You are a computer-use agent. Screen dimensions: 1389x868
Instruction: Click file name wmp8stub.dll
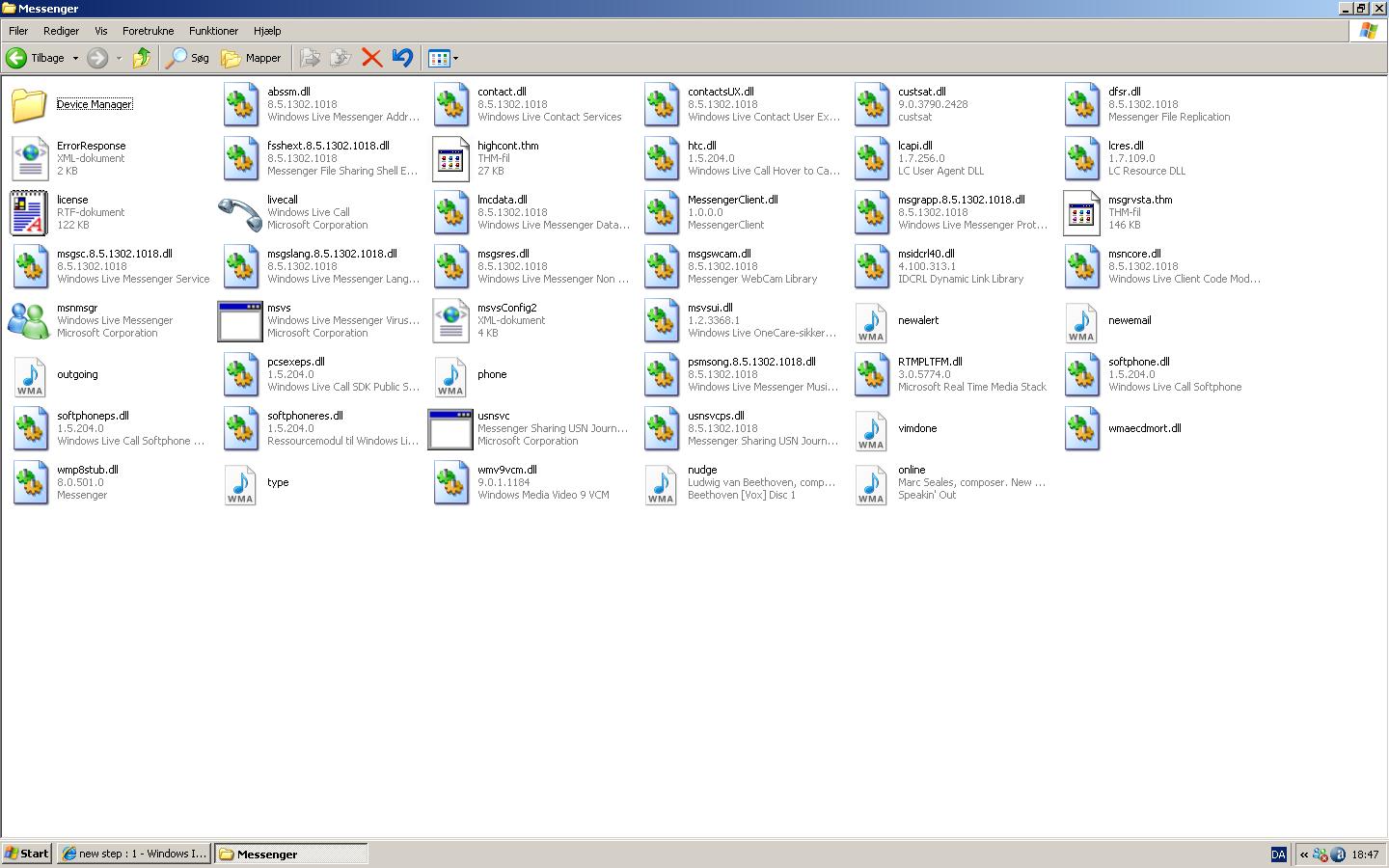[87, 470]
